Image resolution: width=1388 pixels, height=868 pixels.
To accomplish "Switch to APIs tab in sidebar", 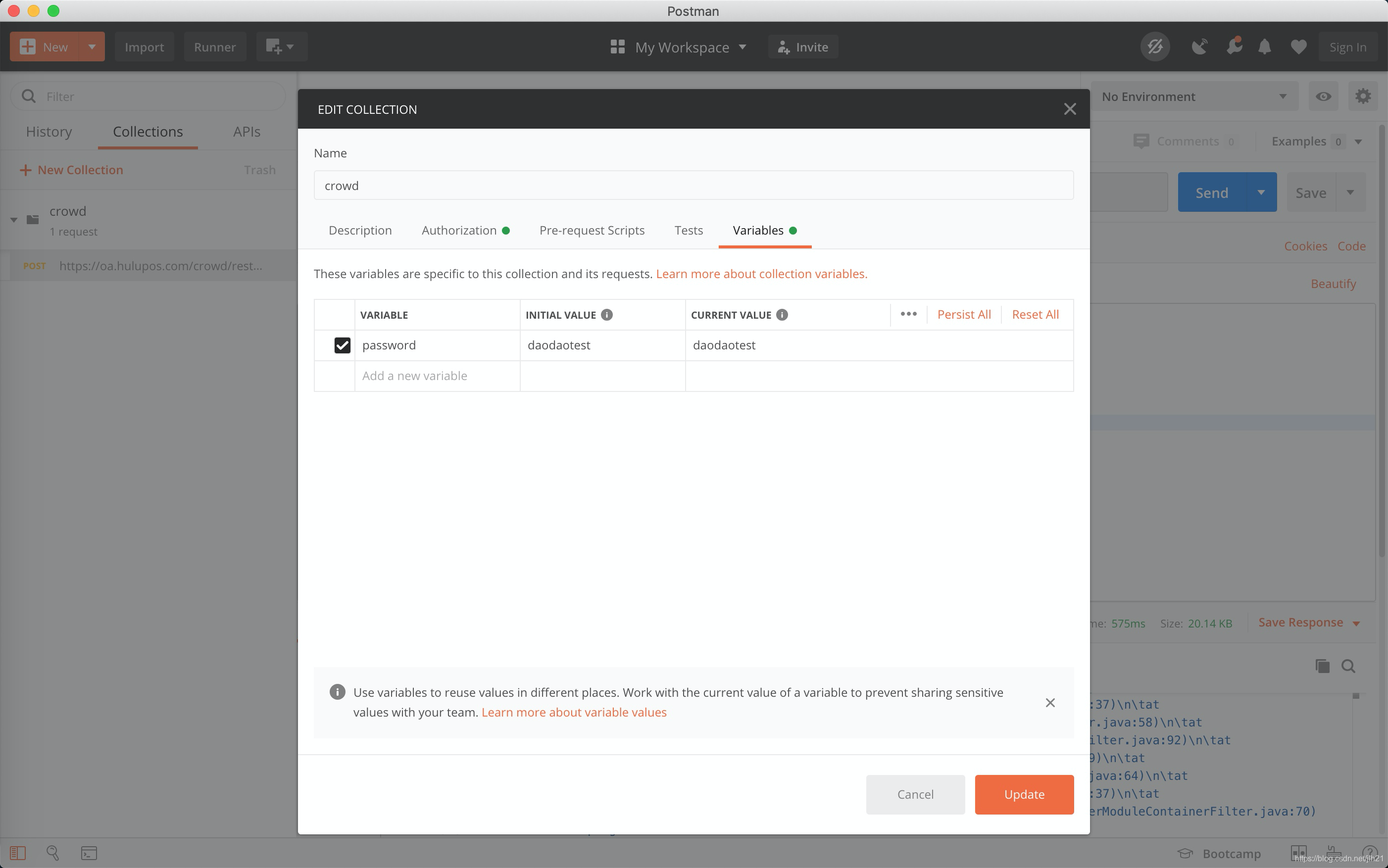I will [247, 132].
